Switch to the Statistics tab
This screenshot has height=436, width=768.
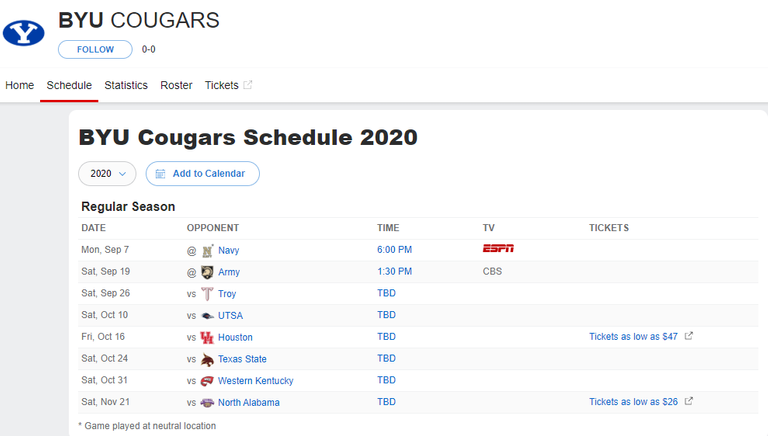coord(126,85)
